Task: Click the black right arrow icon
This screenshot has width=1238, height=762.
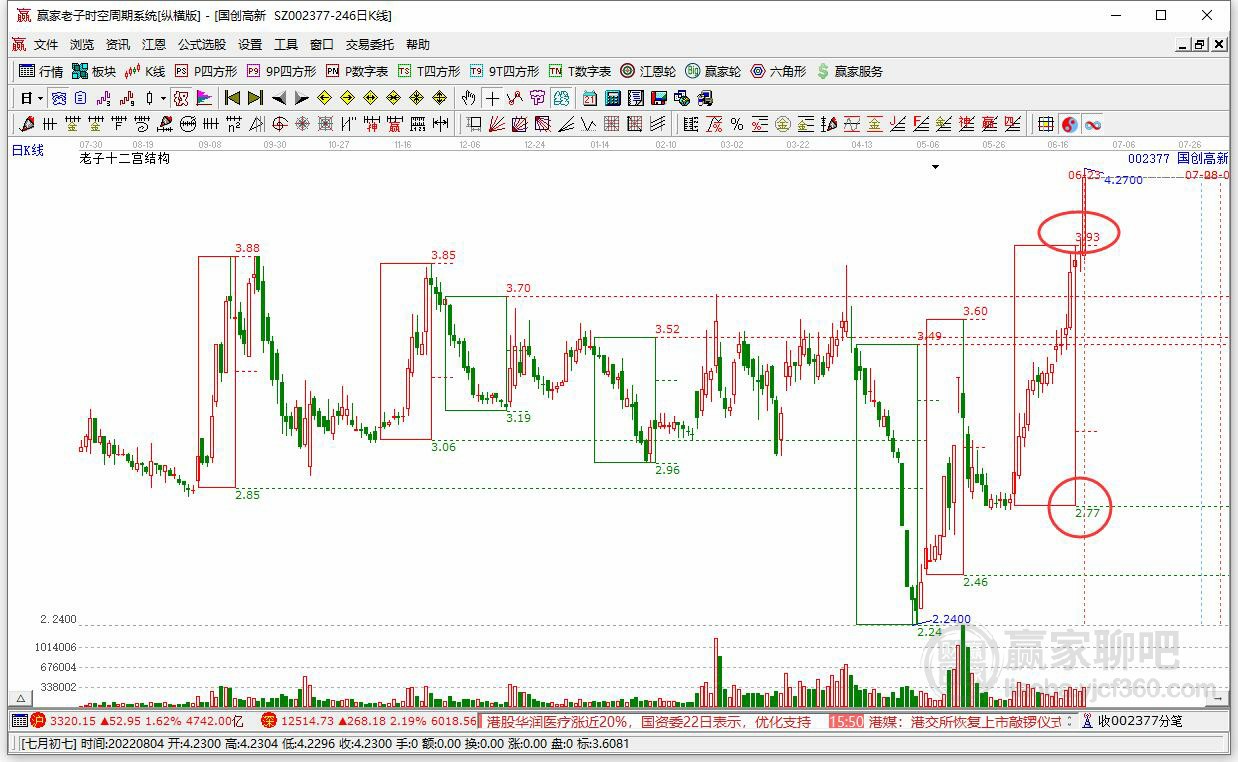Action: click(301, 98)
